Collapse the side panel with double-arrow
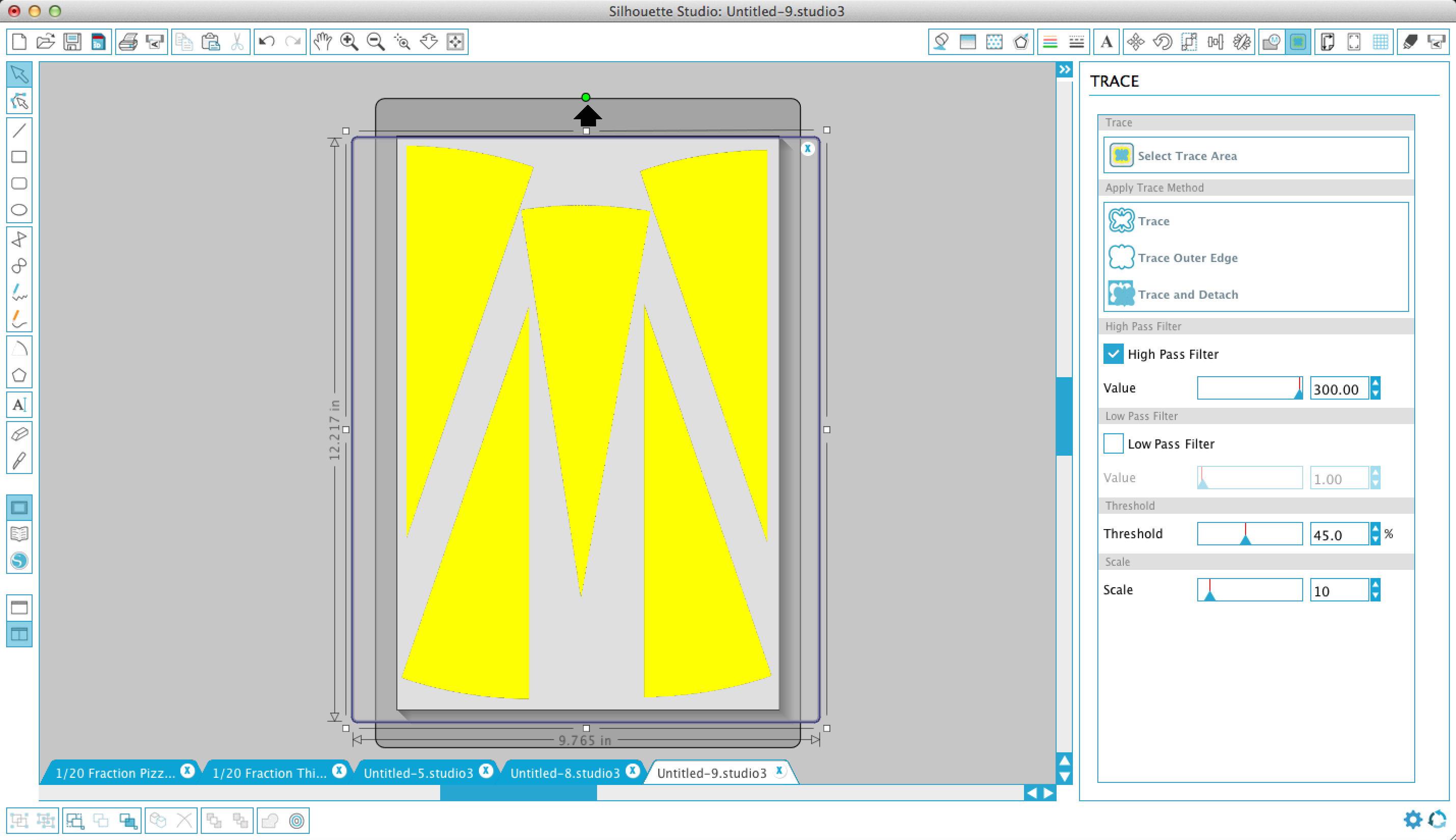 coord(1064,69)
